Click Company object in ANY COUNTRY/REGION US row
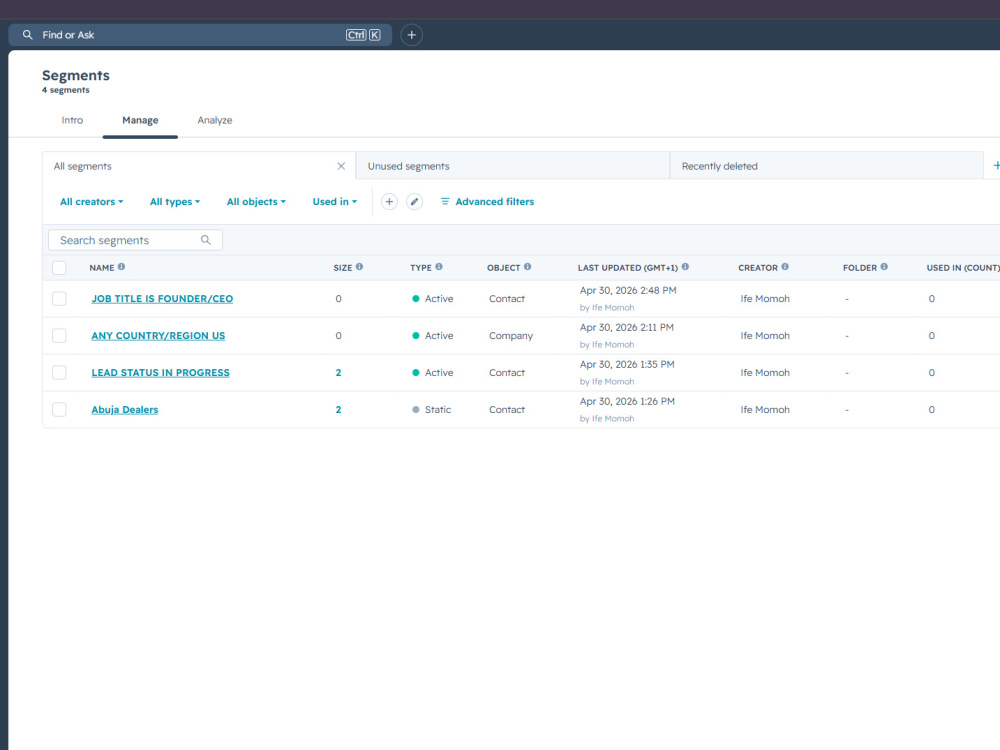The height and width of the screenshot is (750, 1000). (x=511, y=335)
